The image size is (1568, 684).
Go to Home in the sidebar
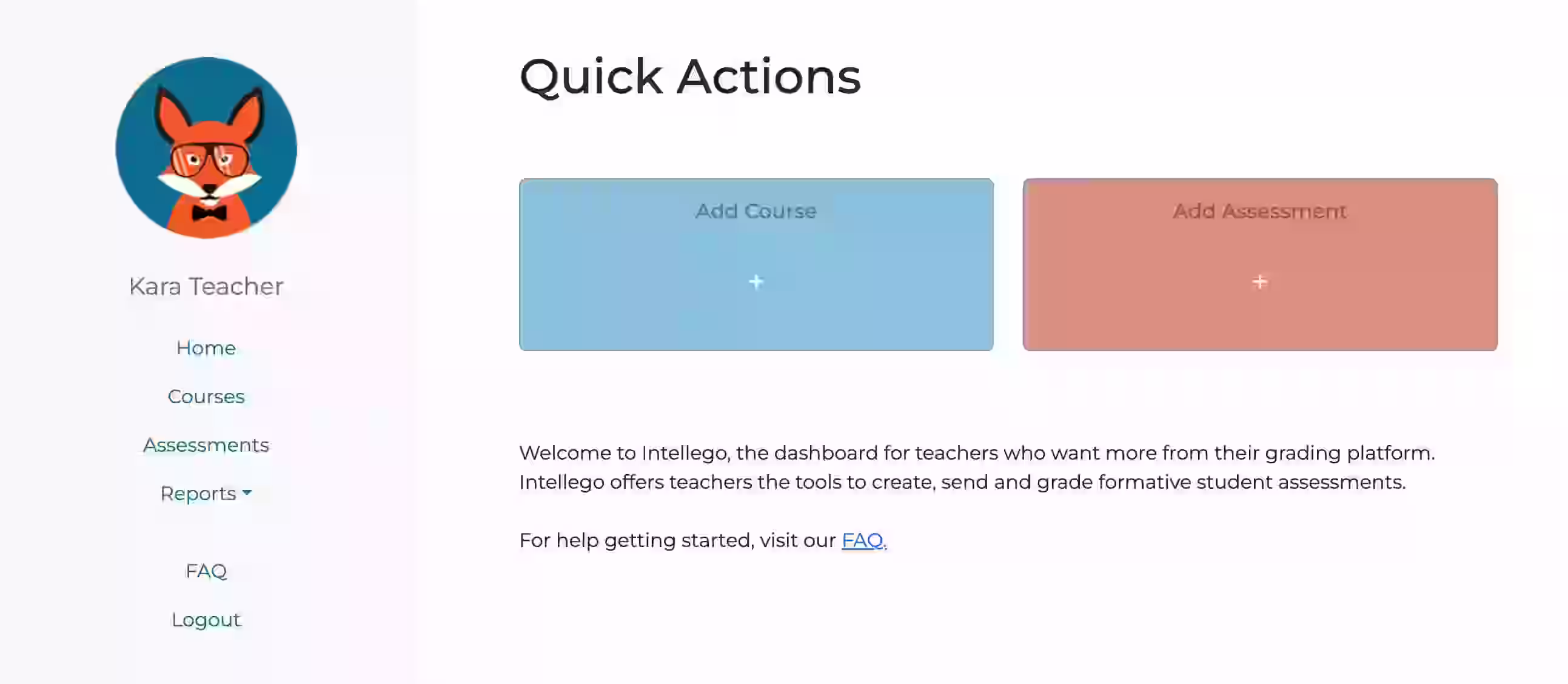[206, 348]
